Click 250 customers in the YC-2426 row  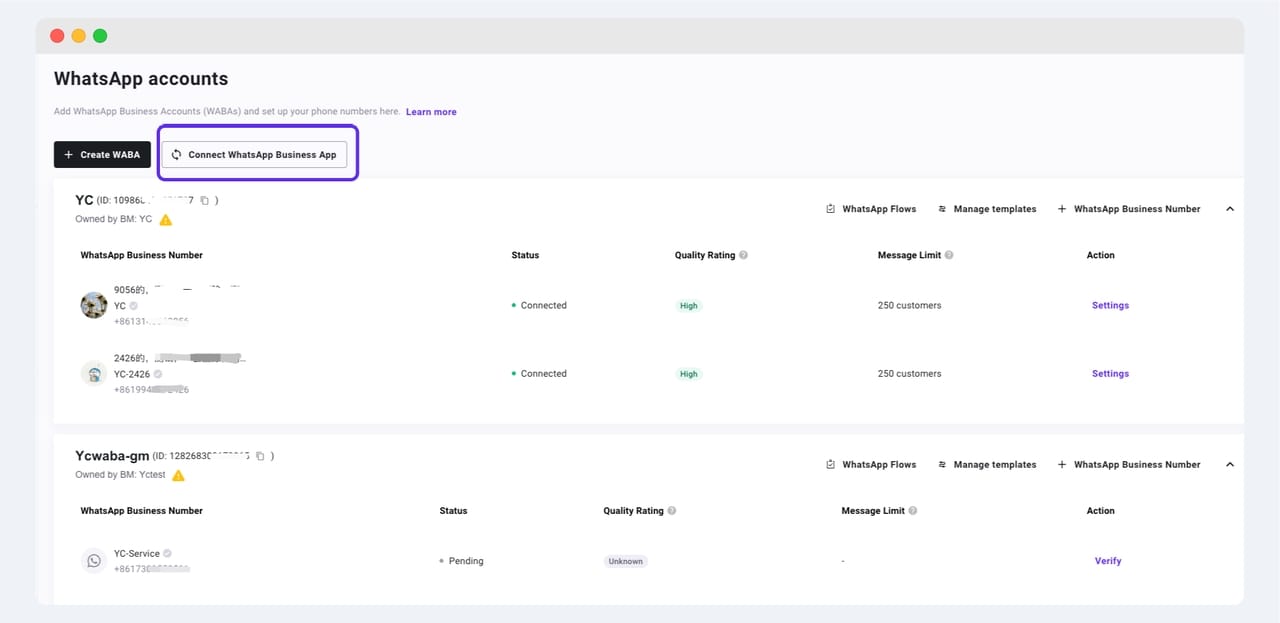tap(909, 373)
